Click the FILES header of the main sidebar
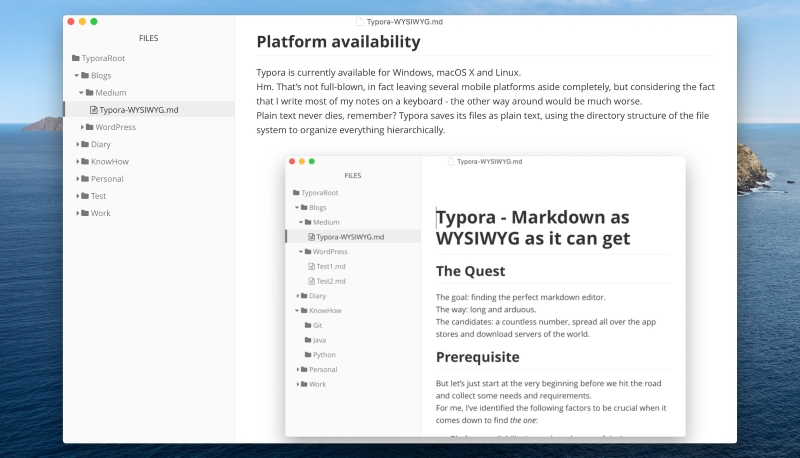The image size is (800, 458). [x=148, y=38]
